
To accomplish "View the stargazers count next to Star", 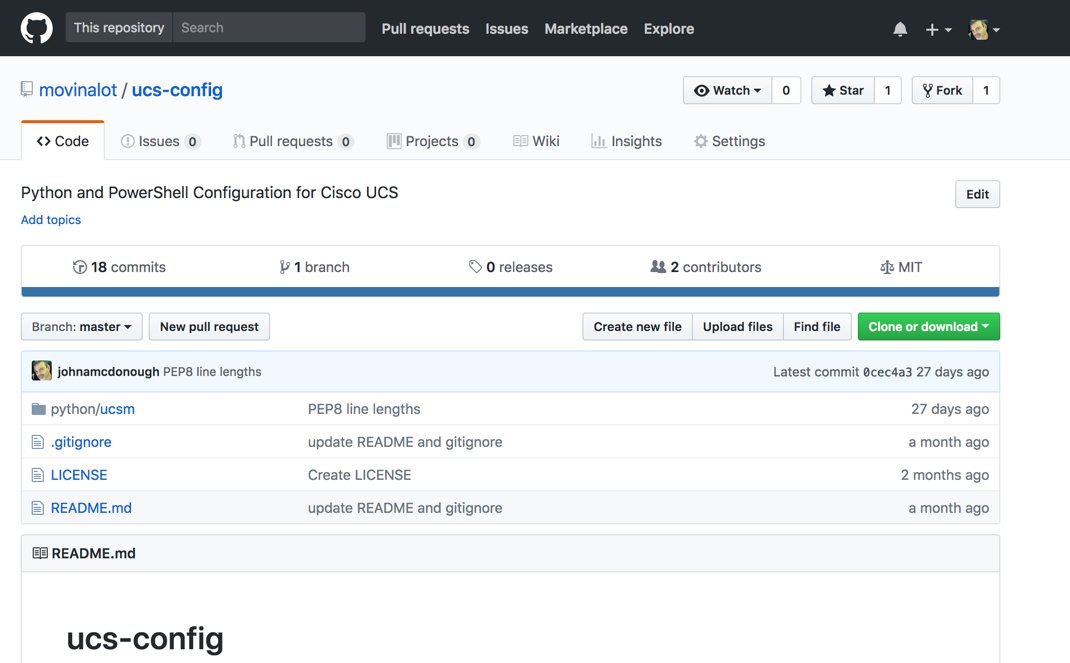I will coord(888,90).
